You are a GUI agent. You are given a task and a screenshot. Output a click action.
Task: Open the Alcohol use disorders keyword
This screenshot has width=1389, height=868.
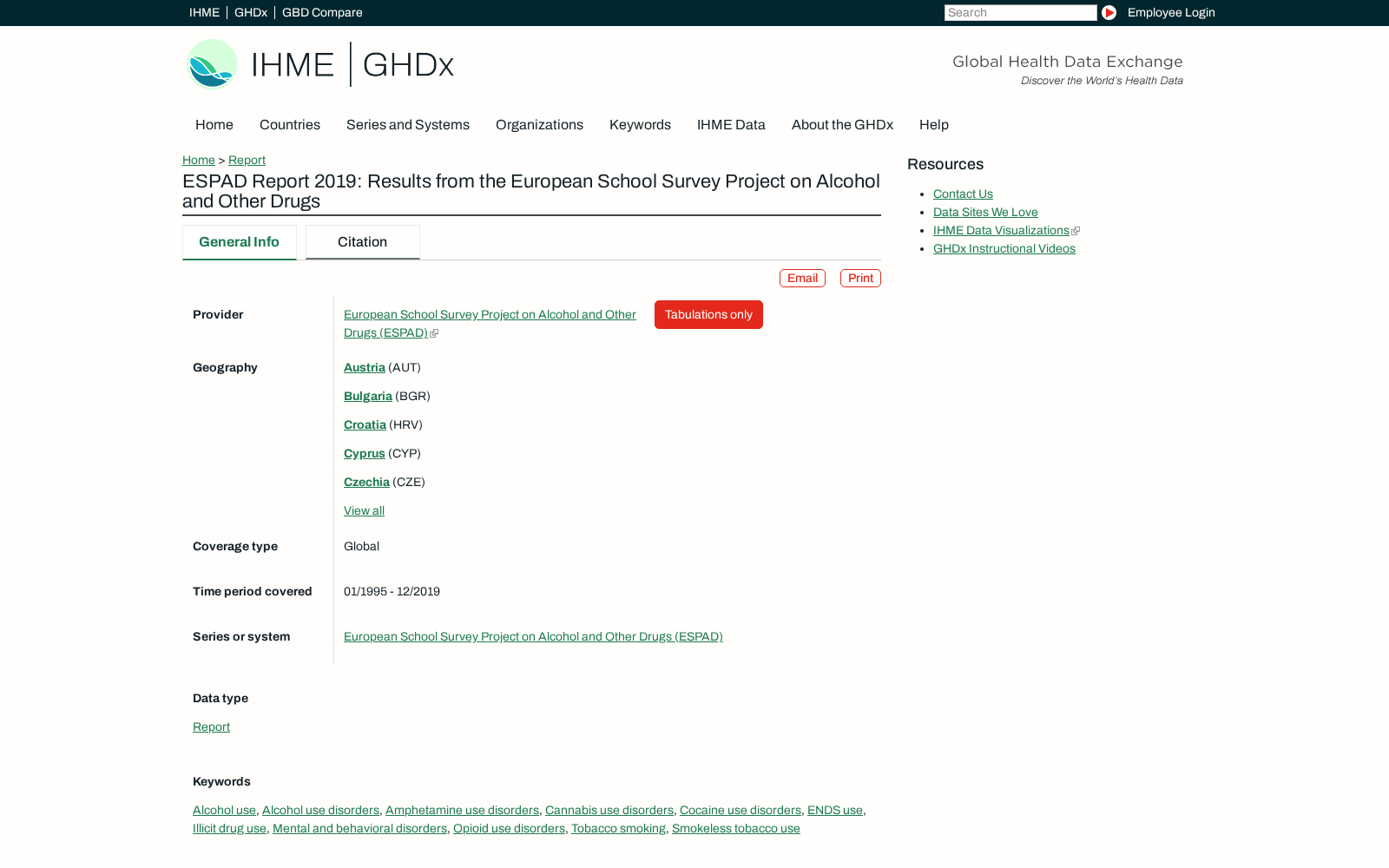320,811
